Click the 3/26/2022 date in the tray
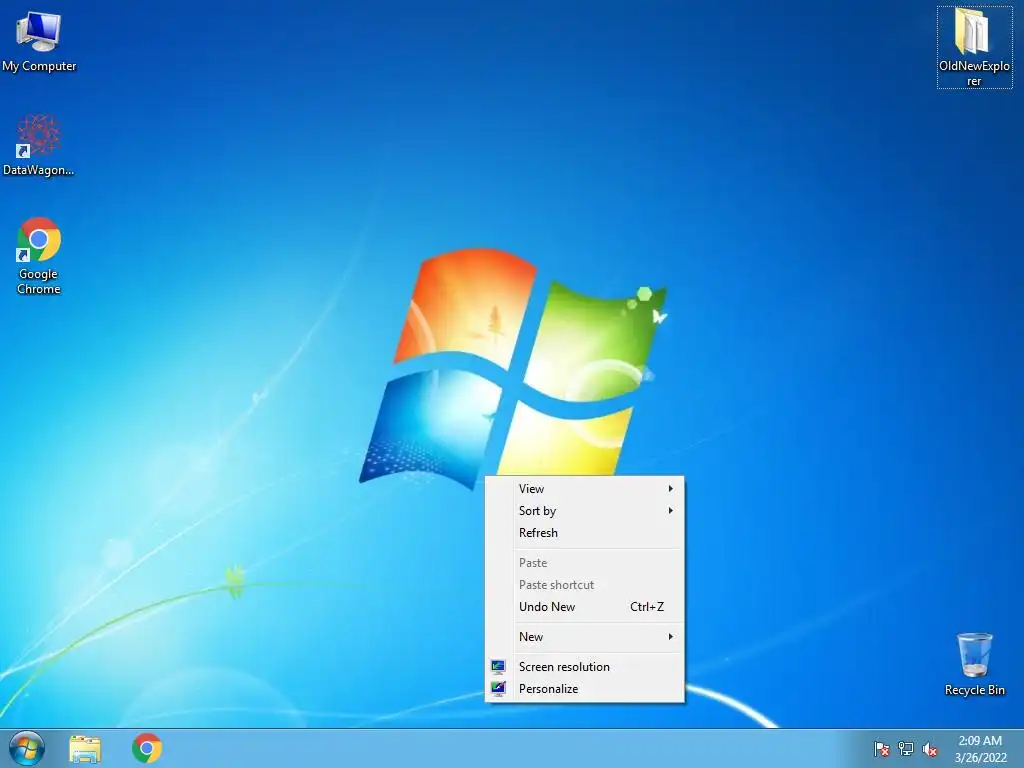The image size is (1024, 768). (x=980, y=758)
